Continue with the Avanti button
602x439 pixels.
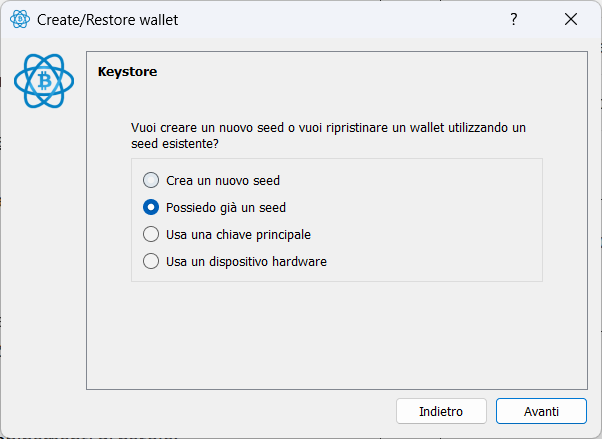coord(541,411)
